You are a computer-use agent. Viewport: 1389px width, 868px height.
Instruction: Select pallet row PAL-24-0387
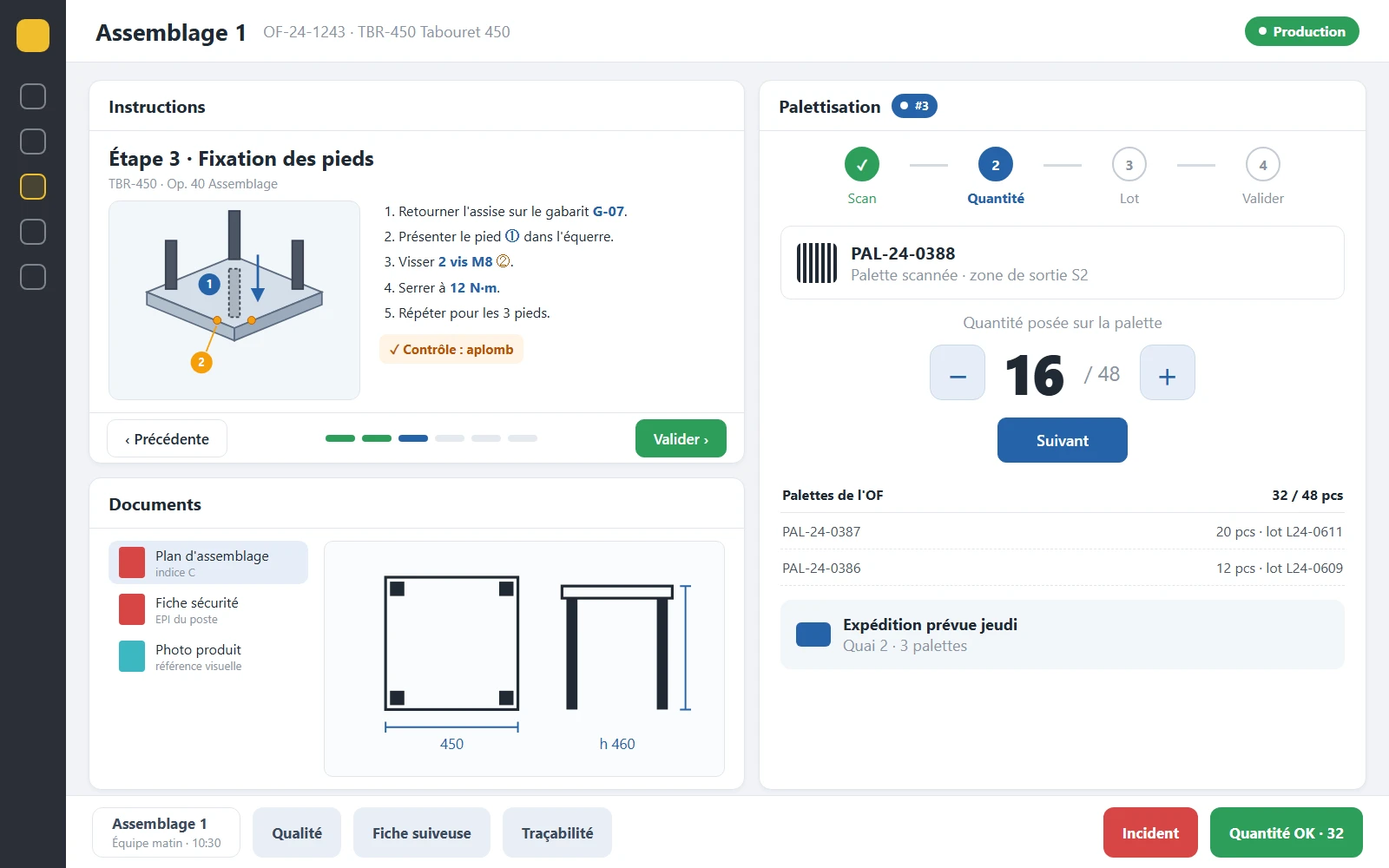pyautogui.click(x=1063, y=531)
